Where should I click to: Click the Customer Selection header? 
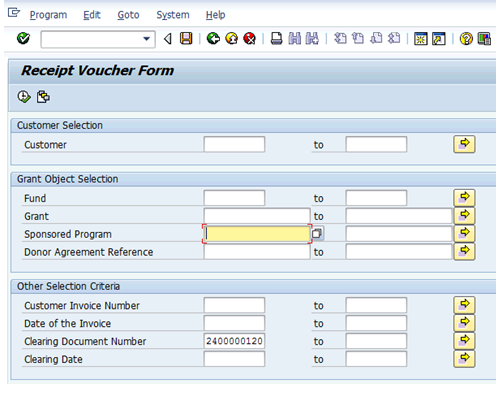[x=60, y=125]
